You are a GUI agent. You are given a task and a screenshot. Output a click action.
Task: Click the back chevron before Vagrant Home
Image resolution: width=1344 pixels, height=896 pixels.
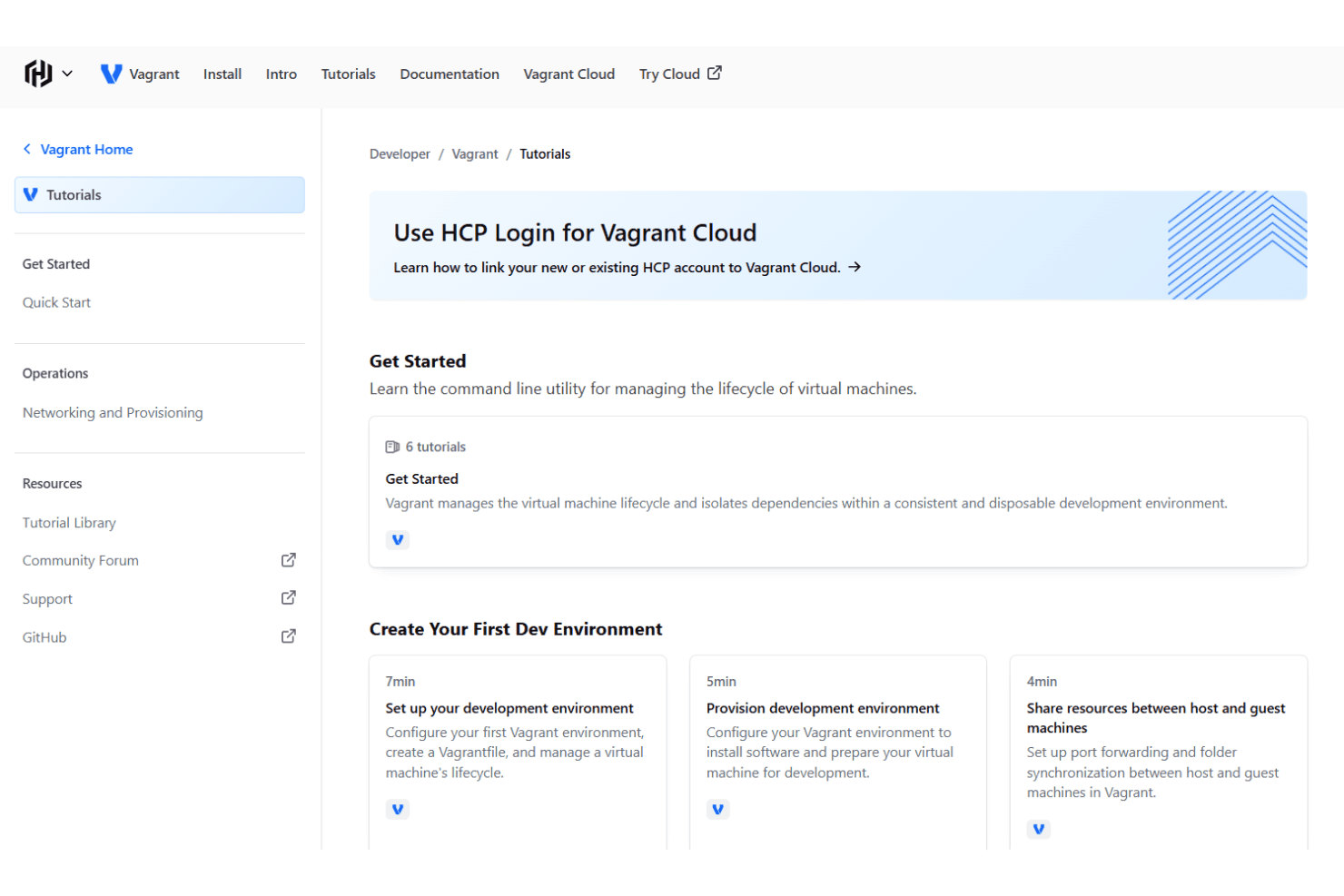[x=27, y=149]
